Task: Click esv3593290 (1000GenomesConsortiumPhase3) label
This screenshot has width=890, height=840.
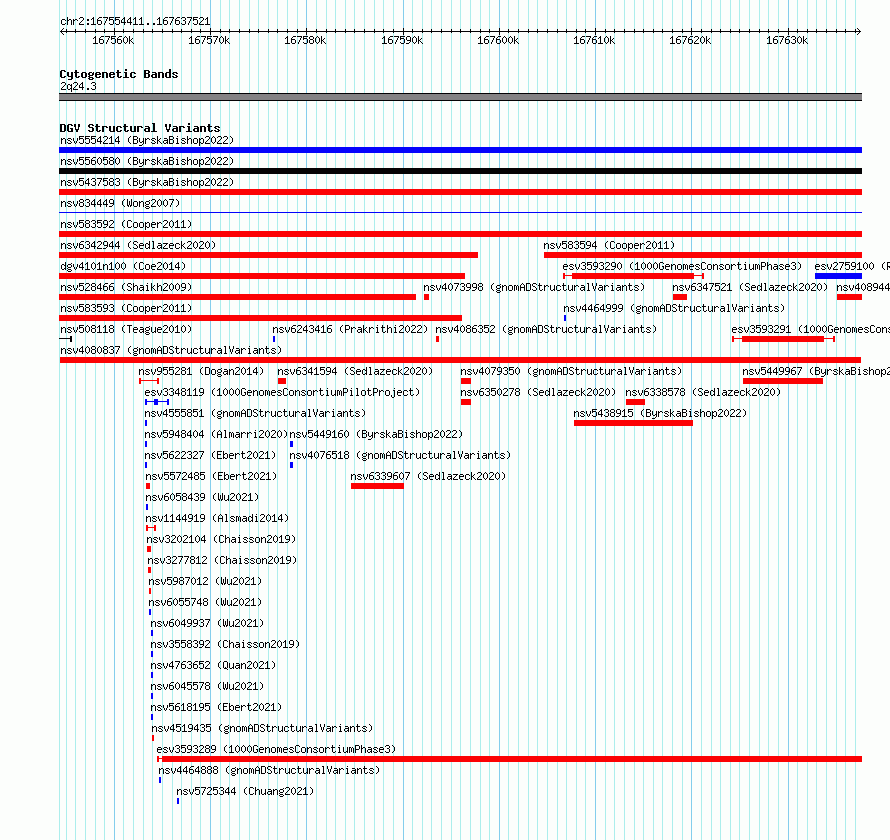Action: coord(682,266)
